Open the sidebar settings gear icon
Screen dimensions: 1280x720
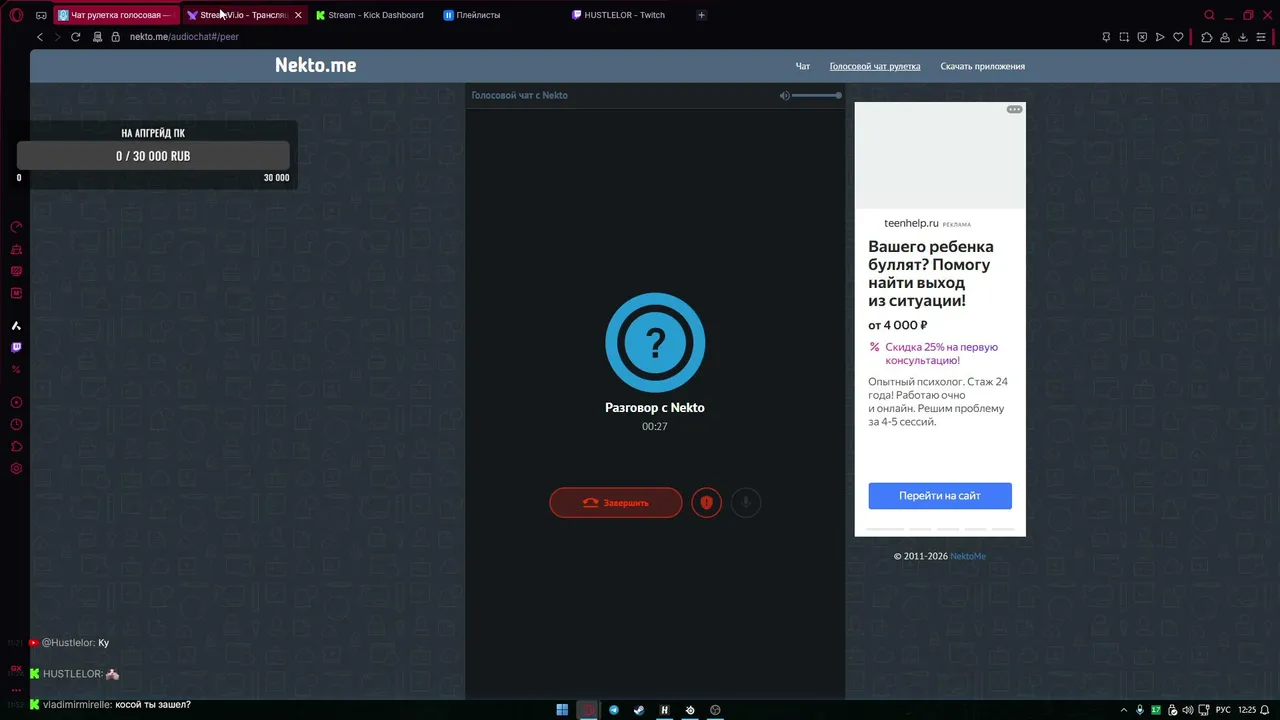point(16,469)
